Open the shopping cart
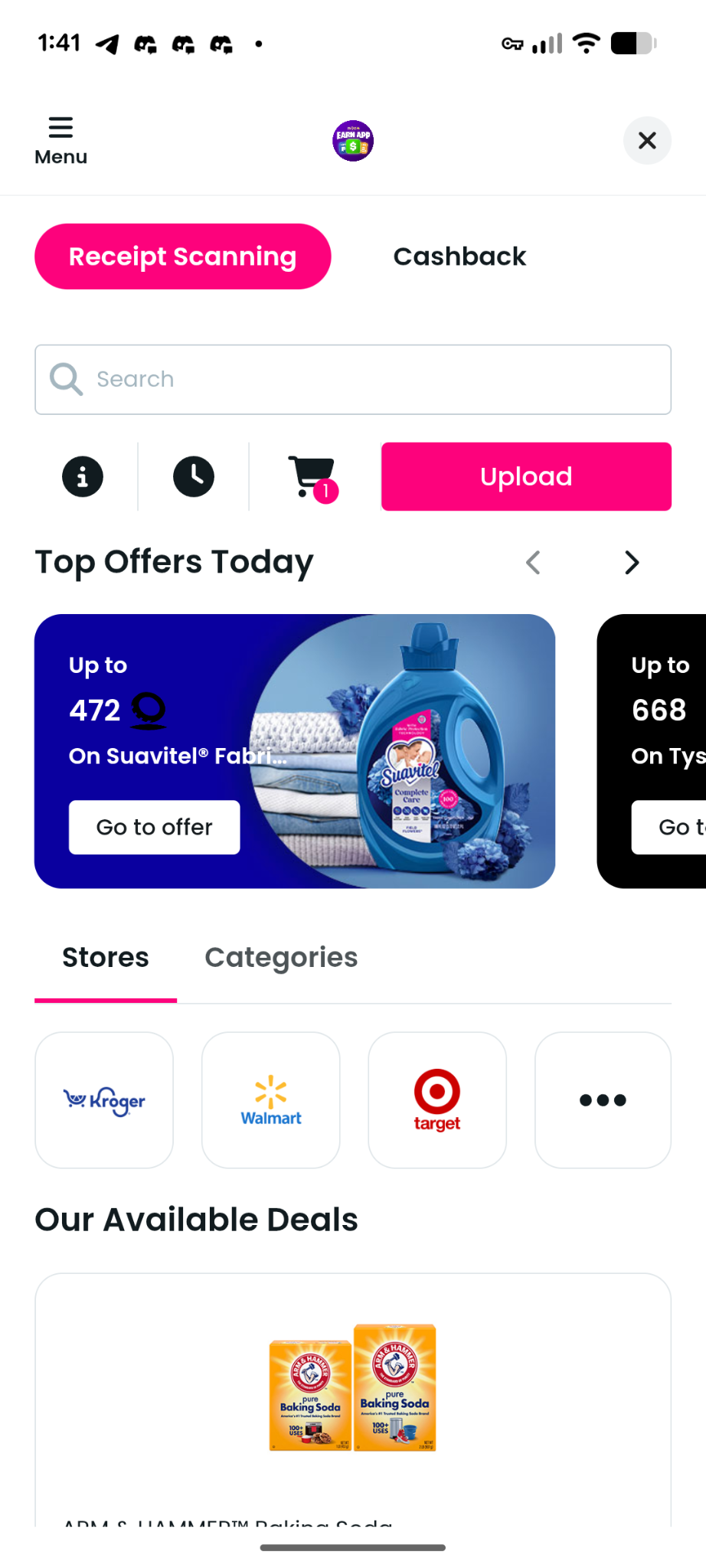 pyautogui.click(x=312, y=478)
